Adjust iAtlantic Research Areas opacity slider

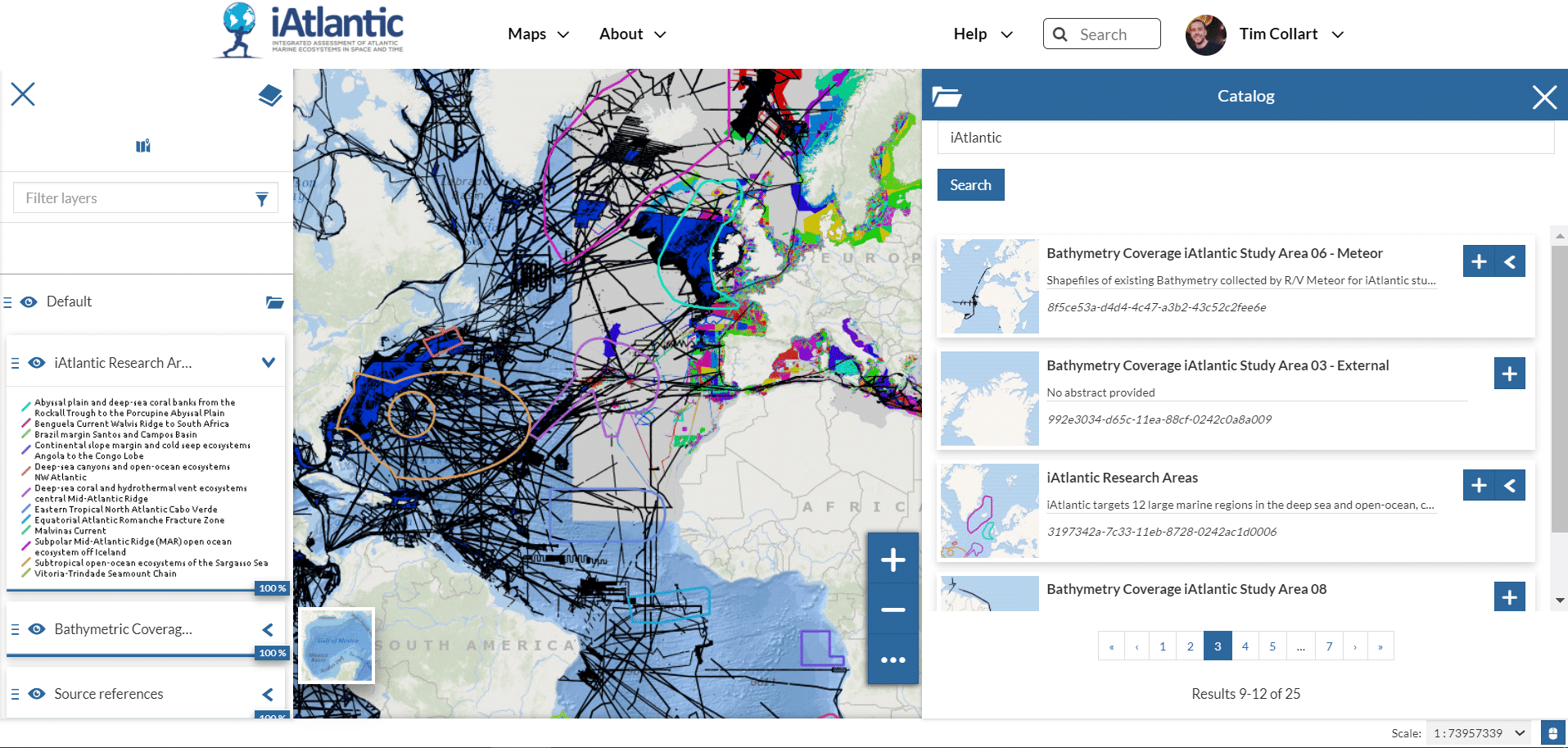click(147, 589)
